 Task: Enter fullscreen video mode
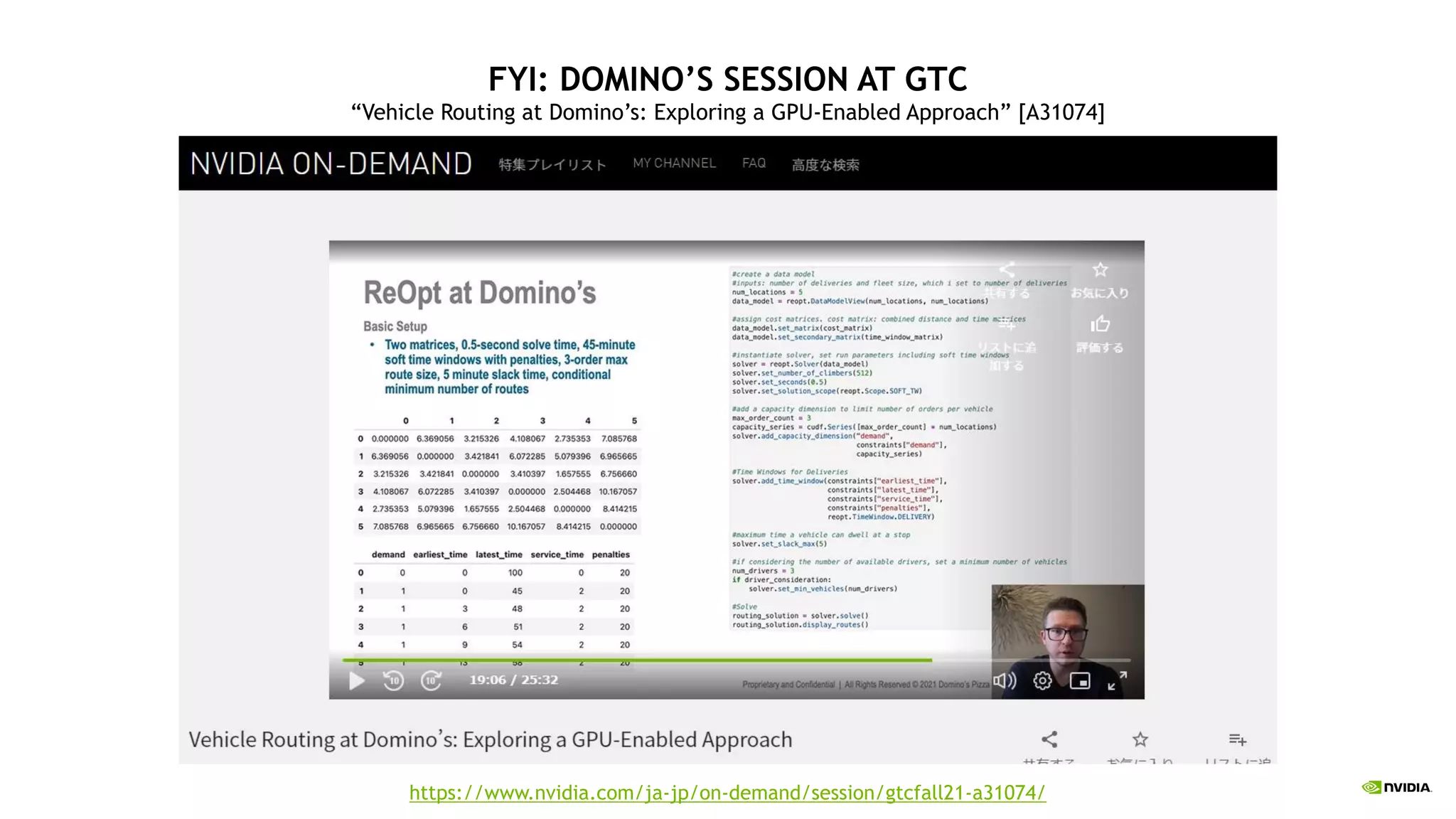pyautogui.click(x=1117, y=681)
